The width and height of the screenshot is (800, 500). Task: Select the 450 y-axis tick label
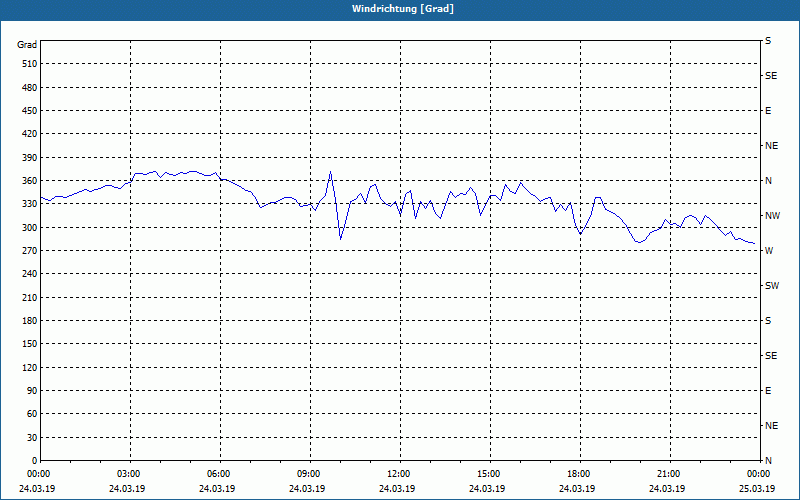point(30,111)
